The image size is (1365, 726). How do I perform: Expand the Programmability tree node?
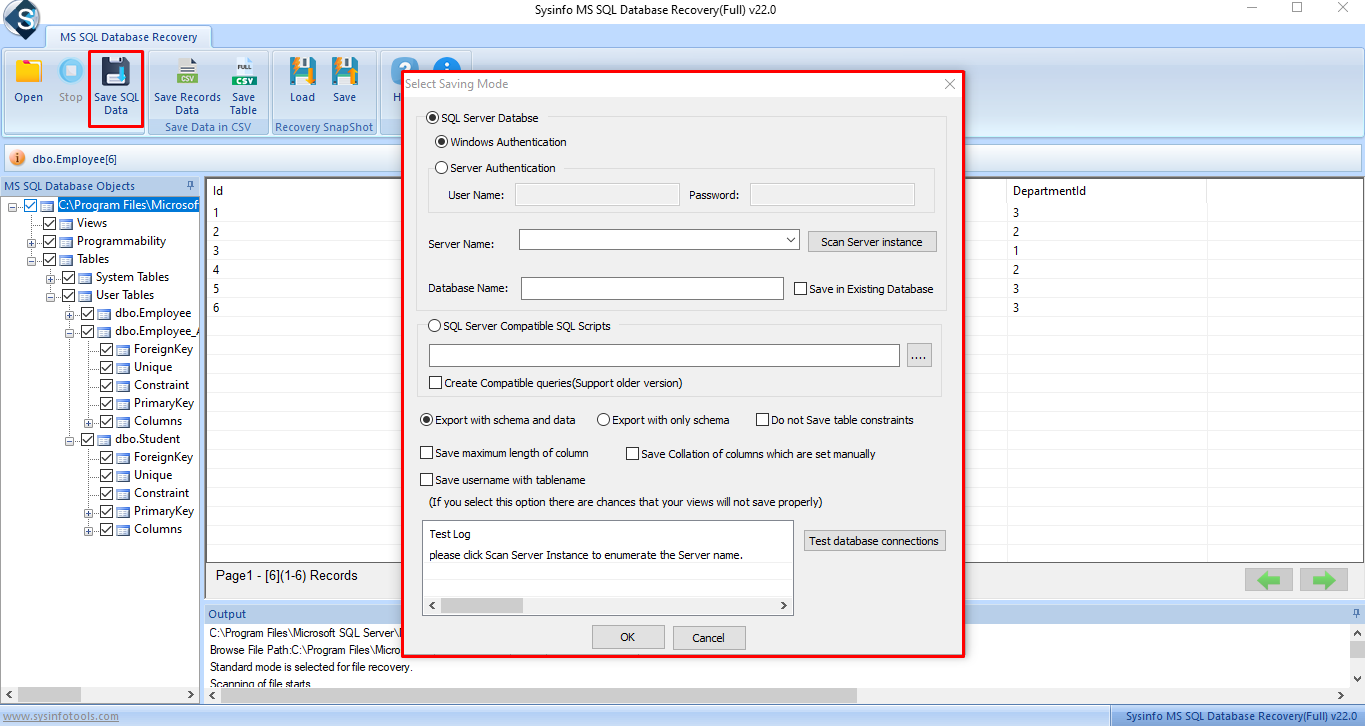pos(32,242)
